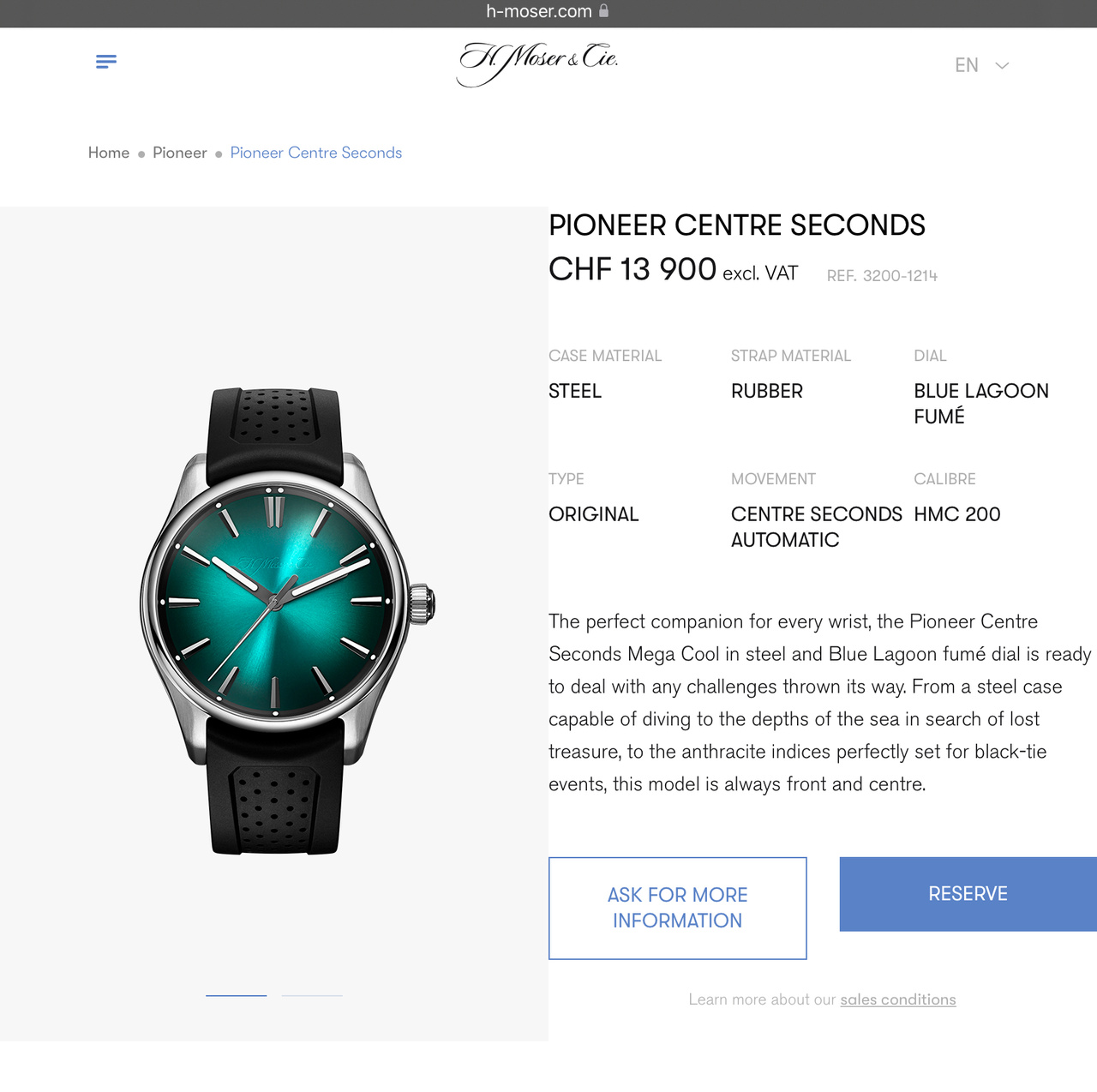The image size is (1097, 1092).
Task: Open the hamburger menu icon
Action: point(106,62)
